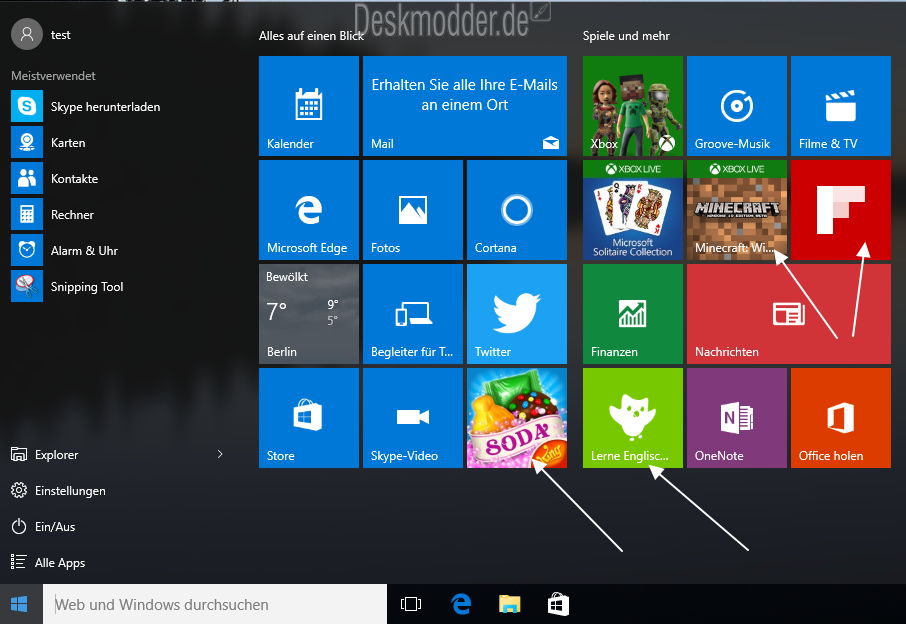Screen dimensions: 906x624
Task: Open the Finanzen tile
Action: point(633,314)
